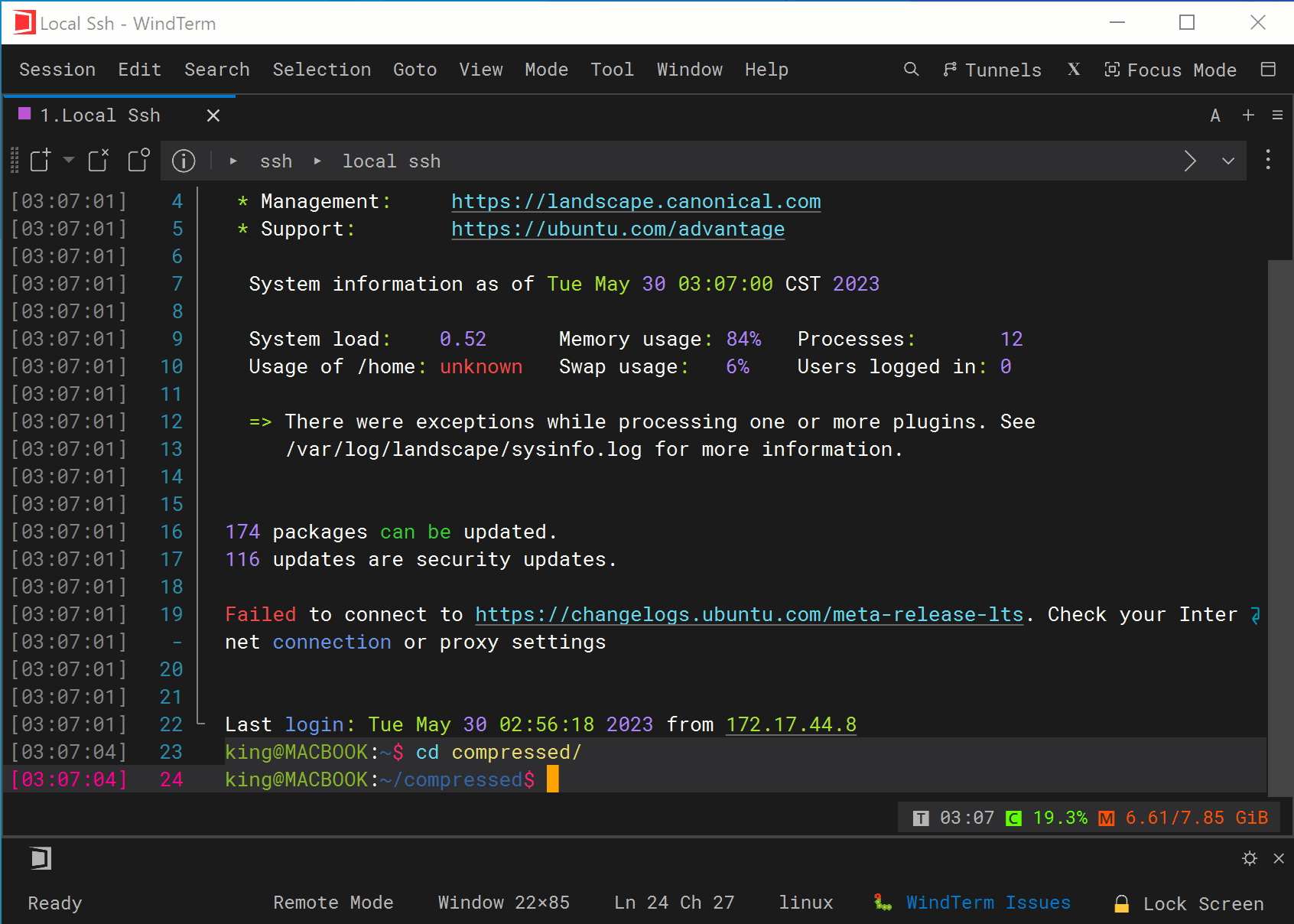The image size is (1294, 924).
Task: Open the landscape.canonical.com link
Action: click(636, 202)
